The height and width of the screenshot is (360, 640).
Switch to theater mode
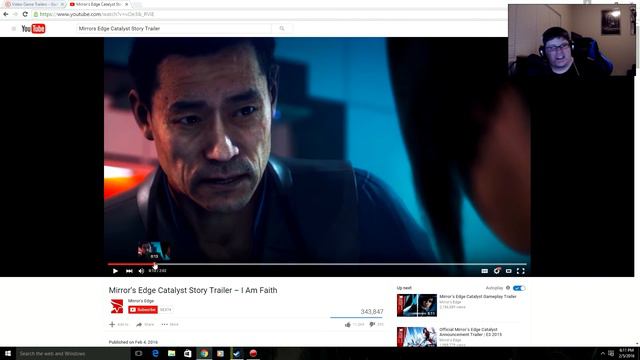509,271
